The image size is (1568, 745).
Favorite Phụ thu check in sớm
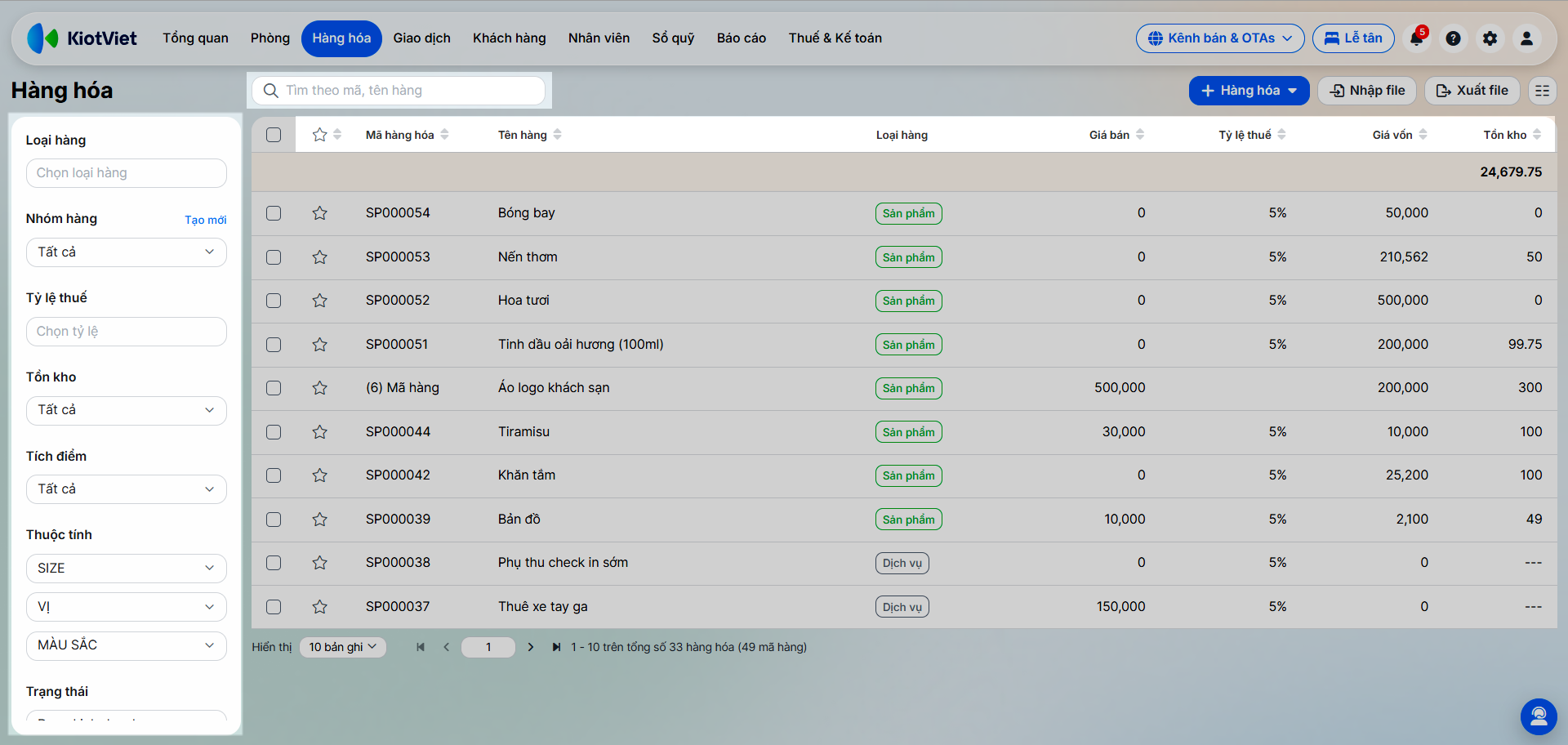[319, 563]
